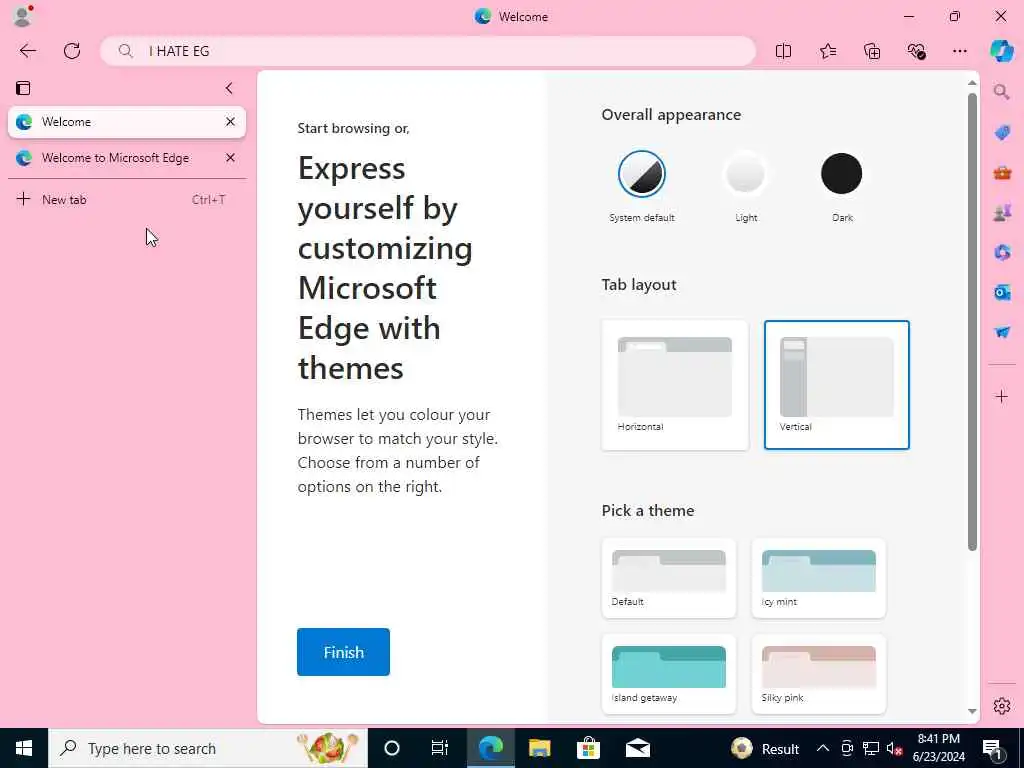Launch Copilot from the toolbar
Screen dimensions: 1024x768
1002,51
